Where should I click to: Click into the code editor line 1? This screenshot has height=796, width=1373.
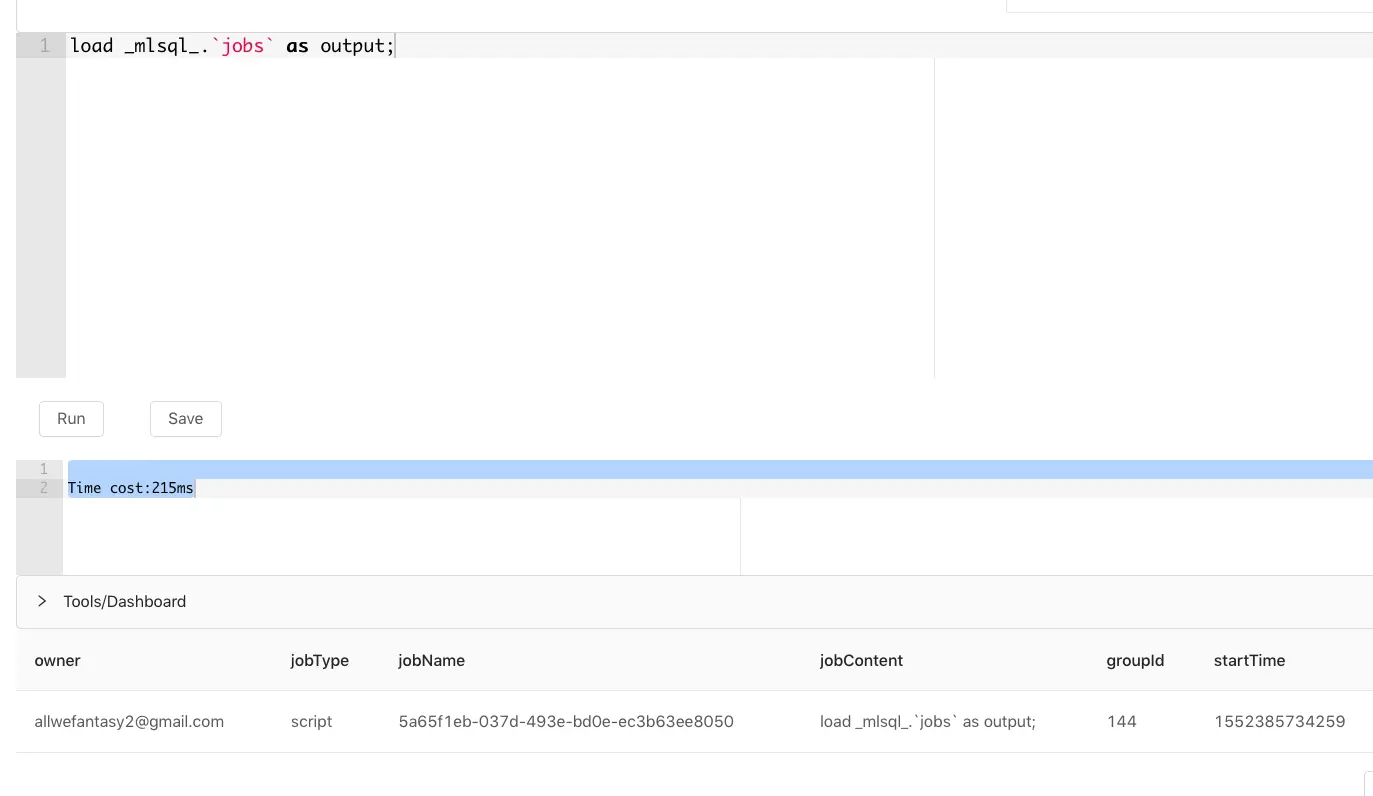(x=719, y=46)
